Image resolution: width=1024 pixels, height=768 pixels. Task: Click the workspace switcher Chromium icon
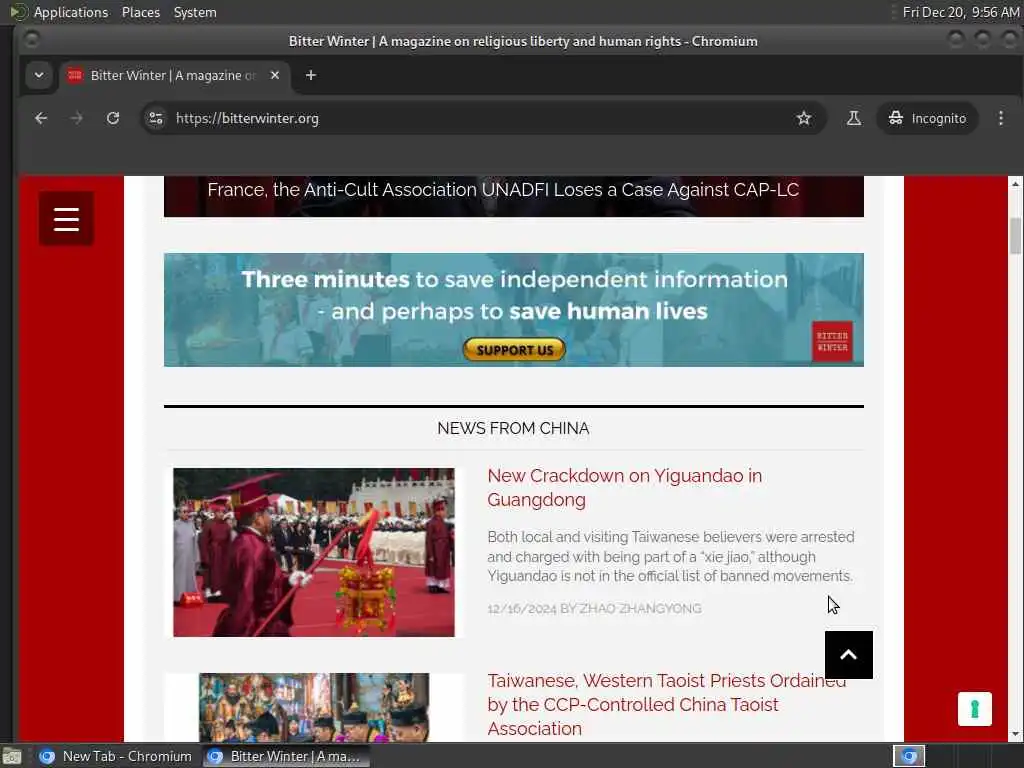(x=909, y=756)
